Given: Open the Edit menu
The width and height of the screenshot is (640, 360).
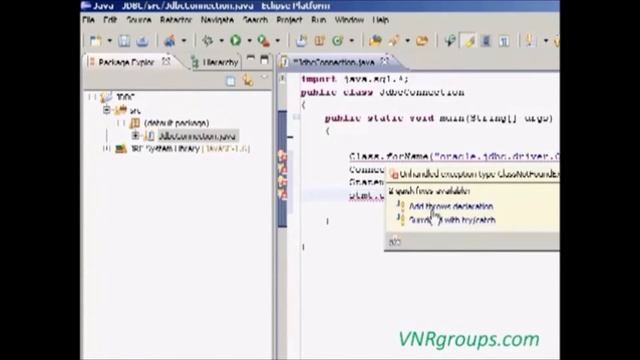Looking at the screenshot, I should tap(110, 20).
